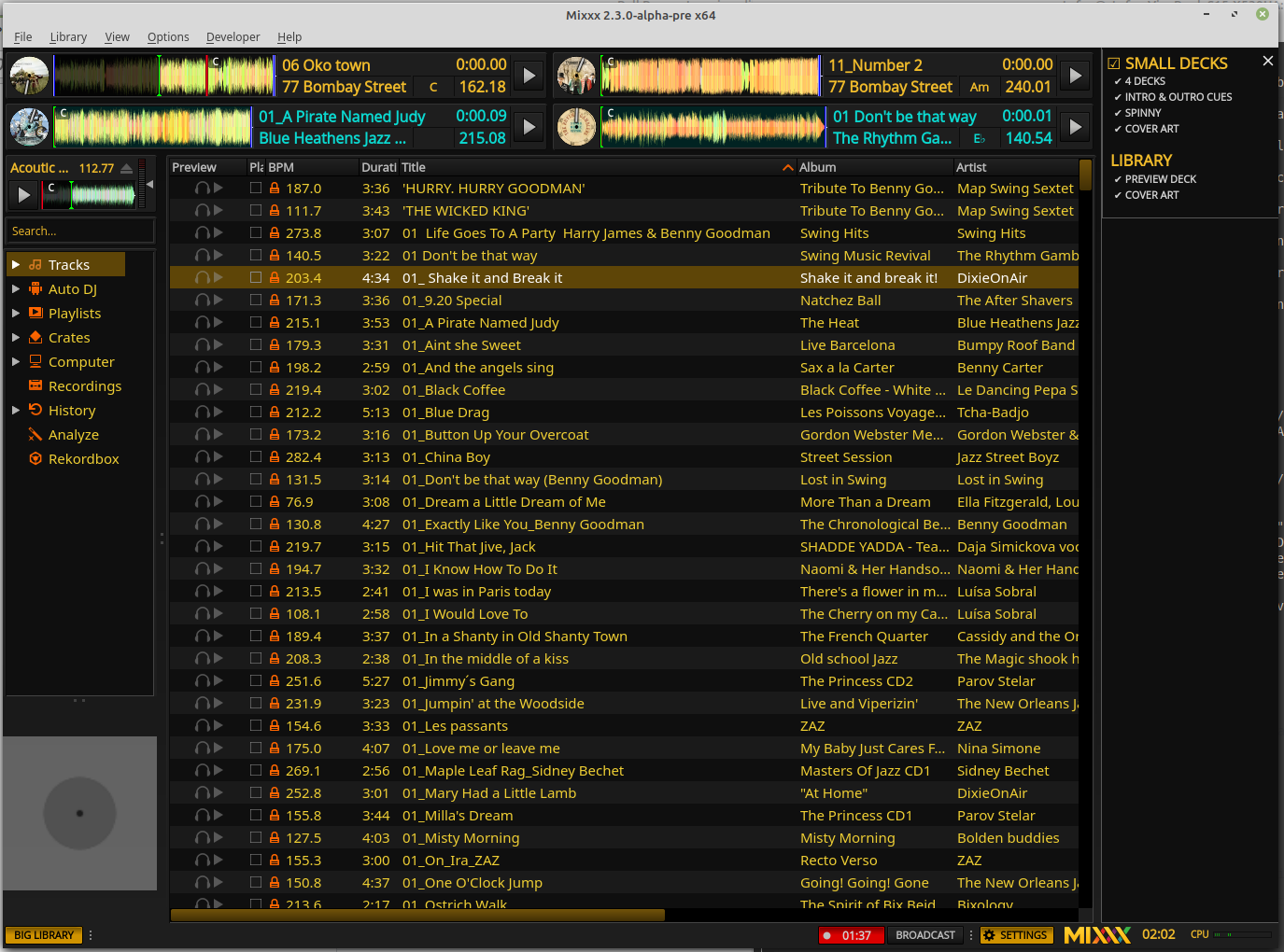Image resolution: width=1284 pixels, height=952 pixels.
Task: Eject the track from the preview deck
Action: 126,169
